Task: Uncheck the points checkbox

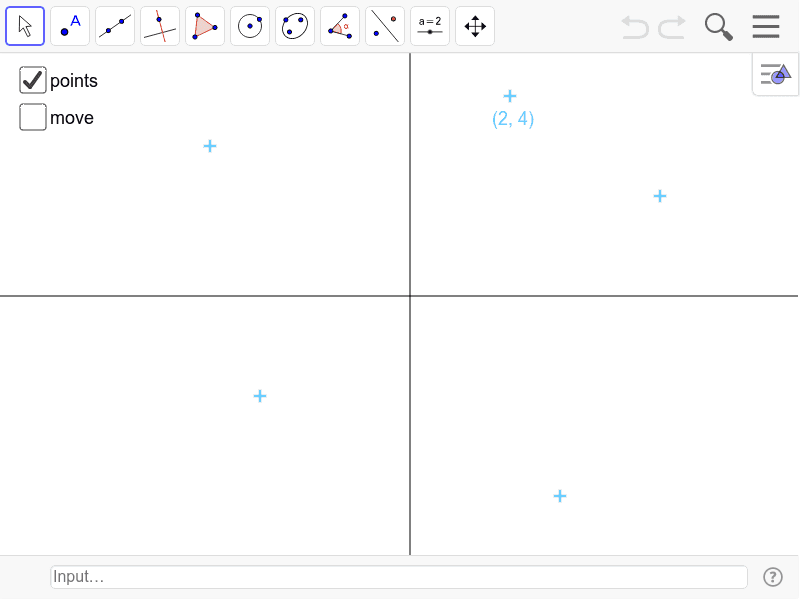Action: [33, 80]
